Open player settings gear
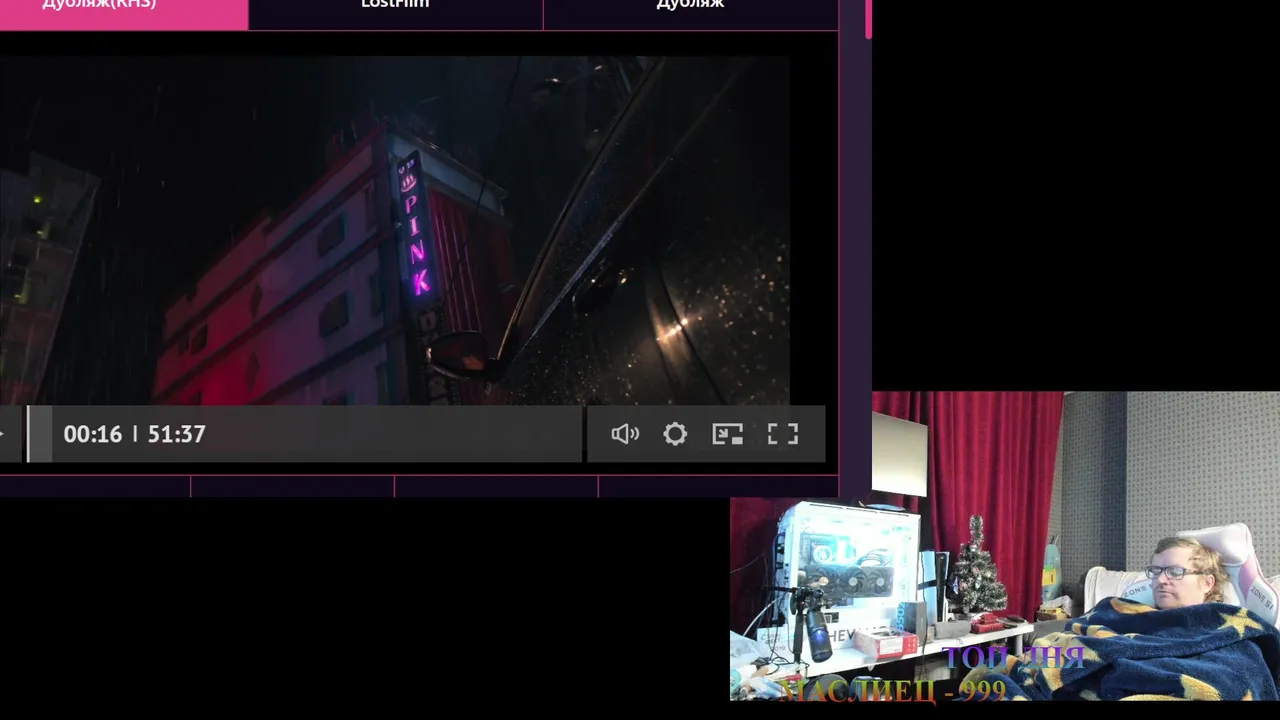 [x=675, y=434]
